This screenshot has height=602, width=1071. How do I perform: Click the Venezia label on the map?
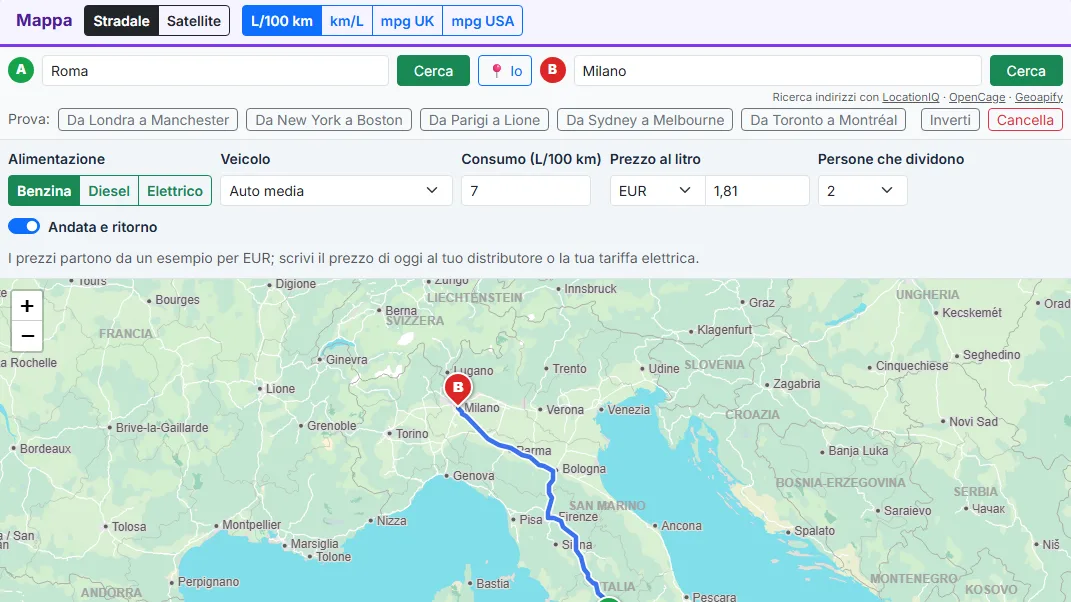[x=628, y=410]
